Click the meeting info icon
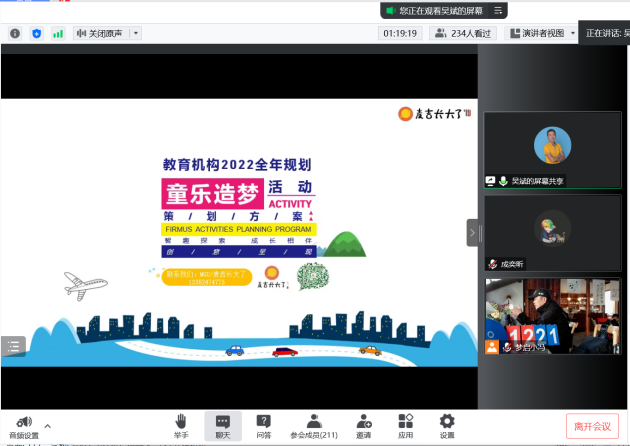Viewport: 630px width, 446px height. pyautogui.click(x=15, y=33)
